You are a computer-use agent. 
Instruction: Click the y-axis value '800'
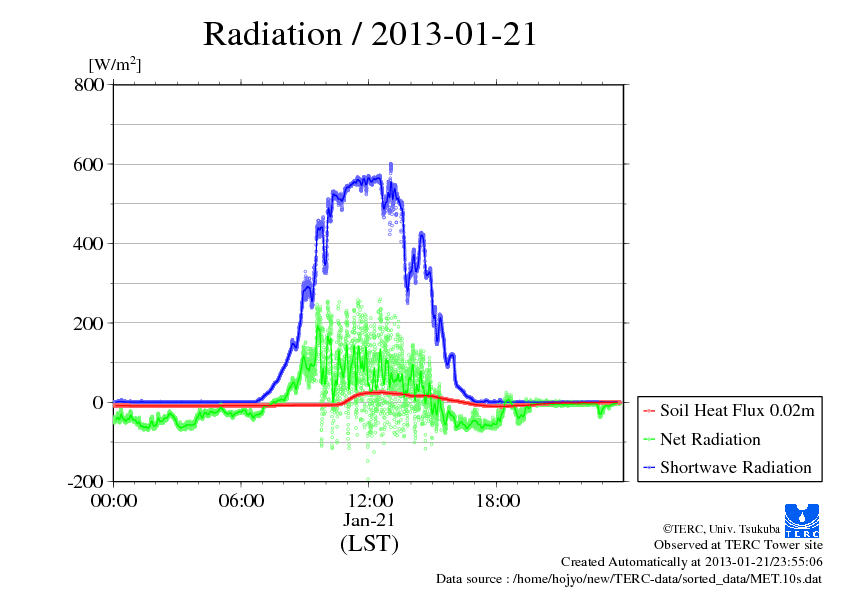[89, 84]
